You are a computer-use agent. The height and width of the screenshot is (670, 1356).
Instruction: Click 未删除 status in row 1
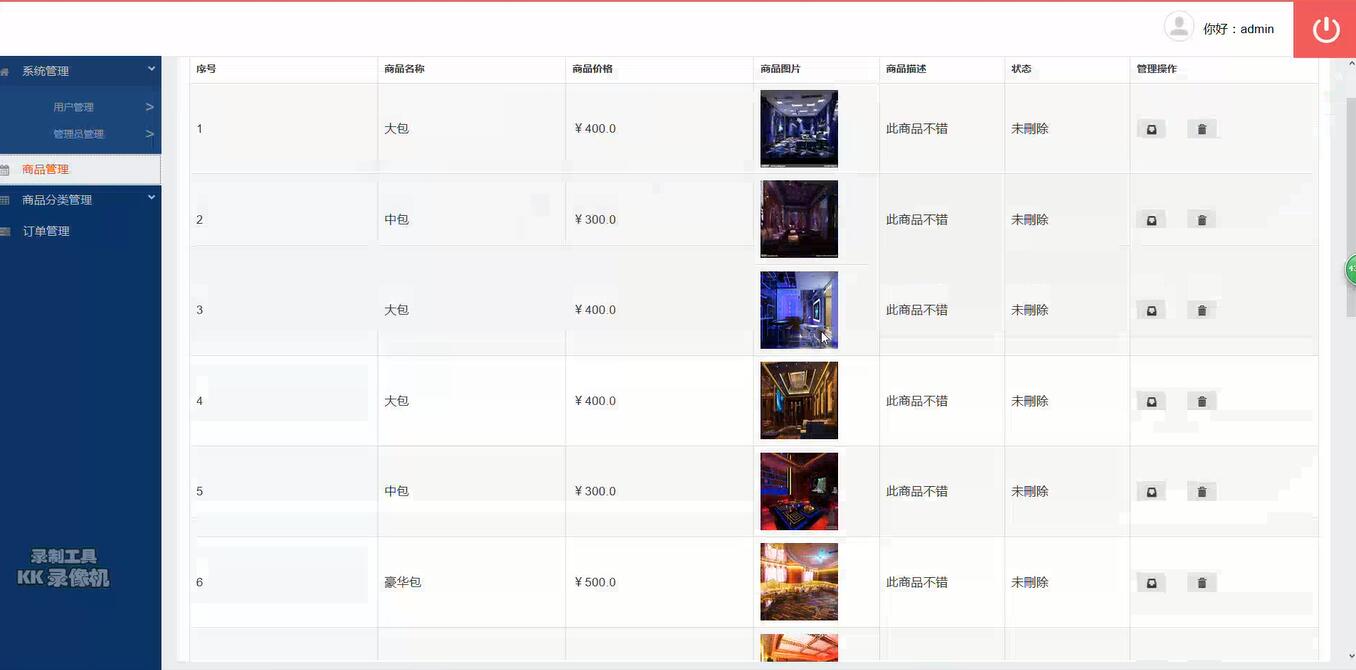coord(1030,128)
